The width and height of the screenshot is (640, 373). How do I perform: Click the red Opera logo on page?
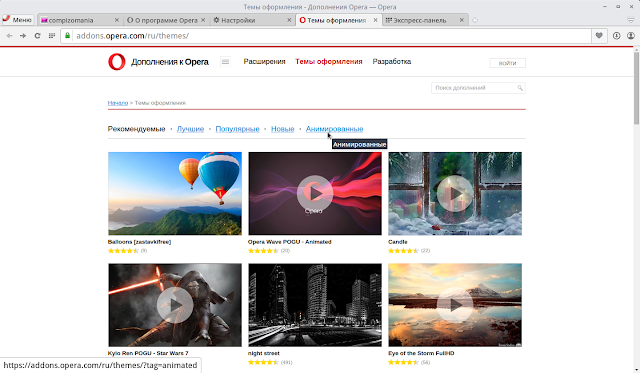coord(117,62)
